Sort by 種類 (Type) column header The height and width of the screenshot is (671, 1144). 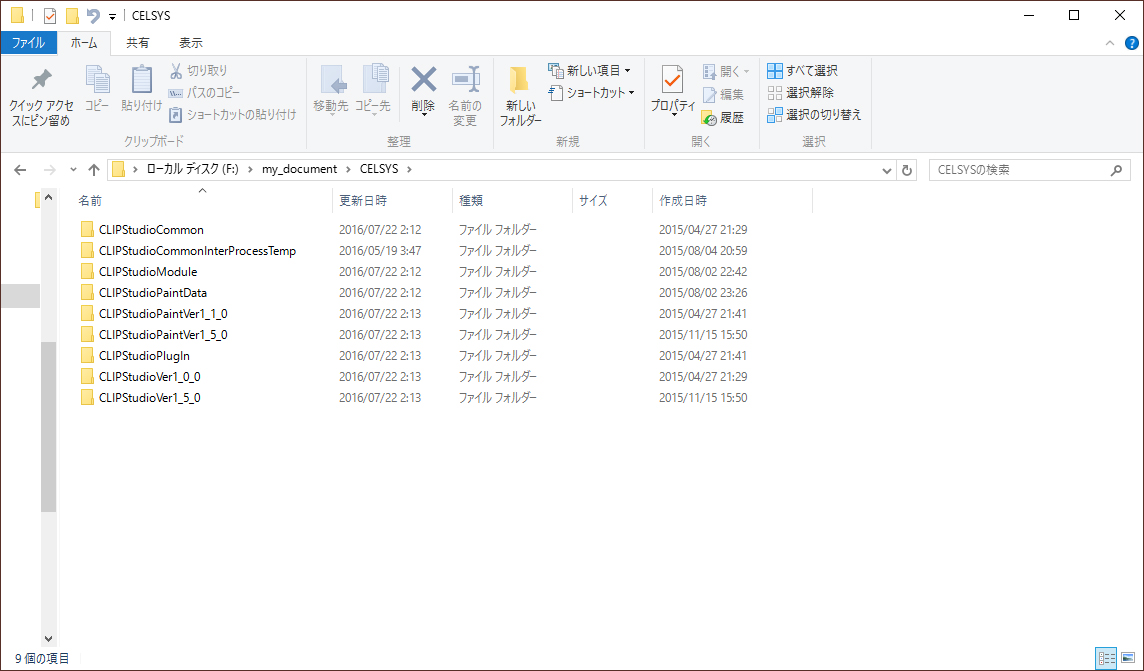[471, 201]
